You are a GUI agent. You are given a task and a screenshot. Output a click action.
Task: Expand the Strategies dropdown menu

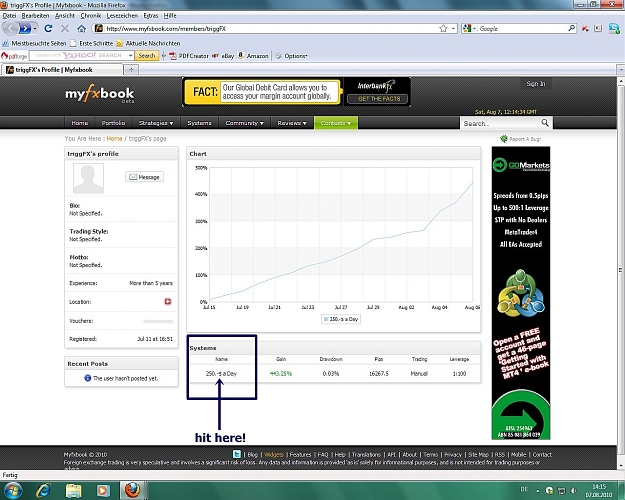pos(156,123)
